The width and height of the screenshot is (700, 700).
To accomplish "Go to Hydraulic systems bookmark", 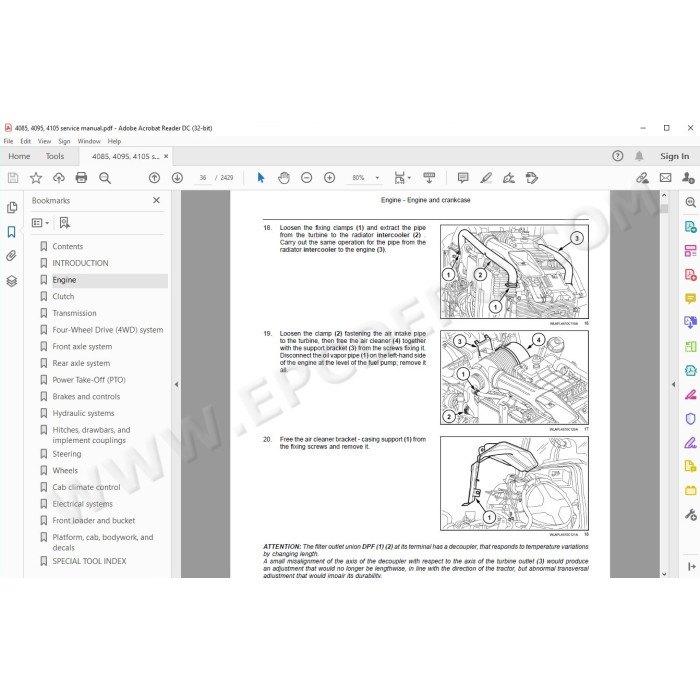I will [x=83, y=413].
